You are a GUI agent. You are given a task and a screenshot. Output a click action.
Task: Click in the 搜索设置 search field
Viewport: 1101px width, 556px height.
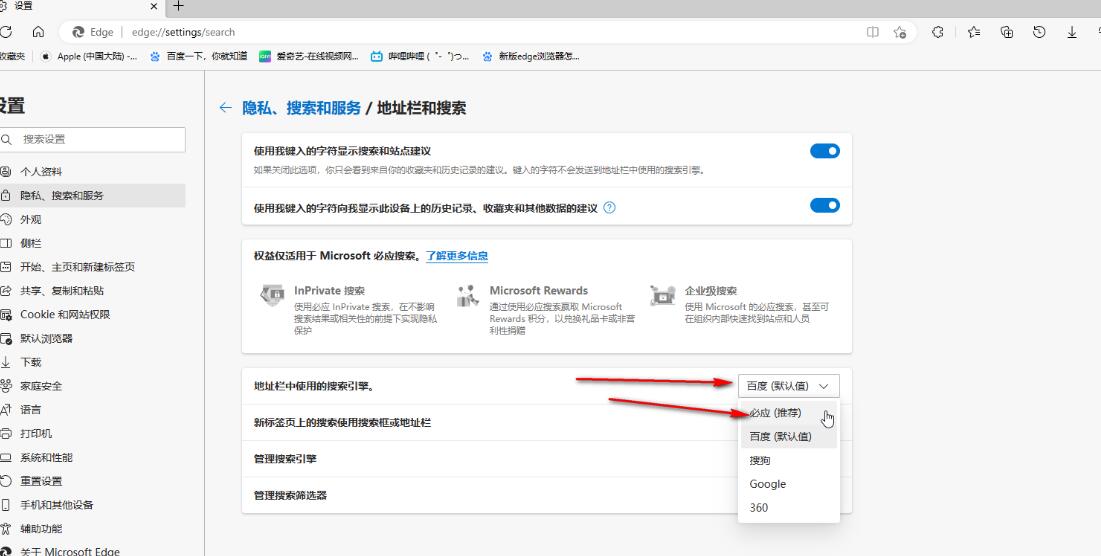coord(93,140)
